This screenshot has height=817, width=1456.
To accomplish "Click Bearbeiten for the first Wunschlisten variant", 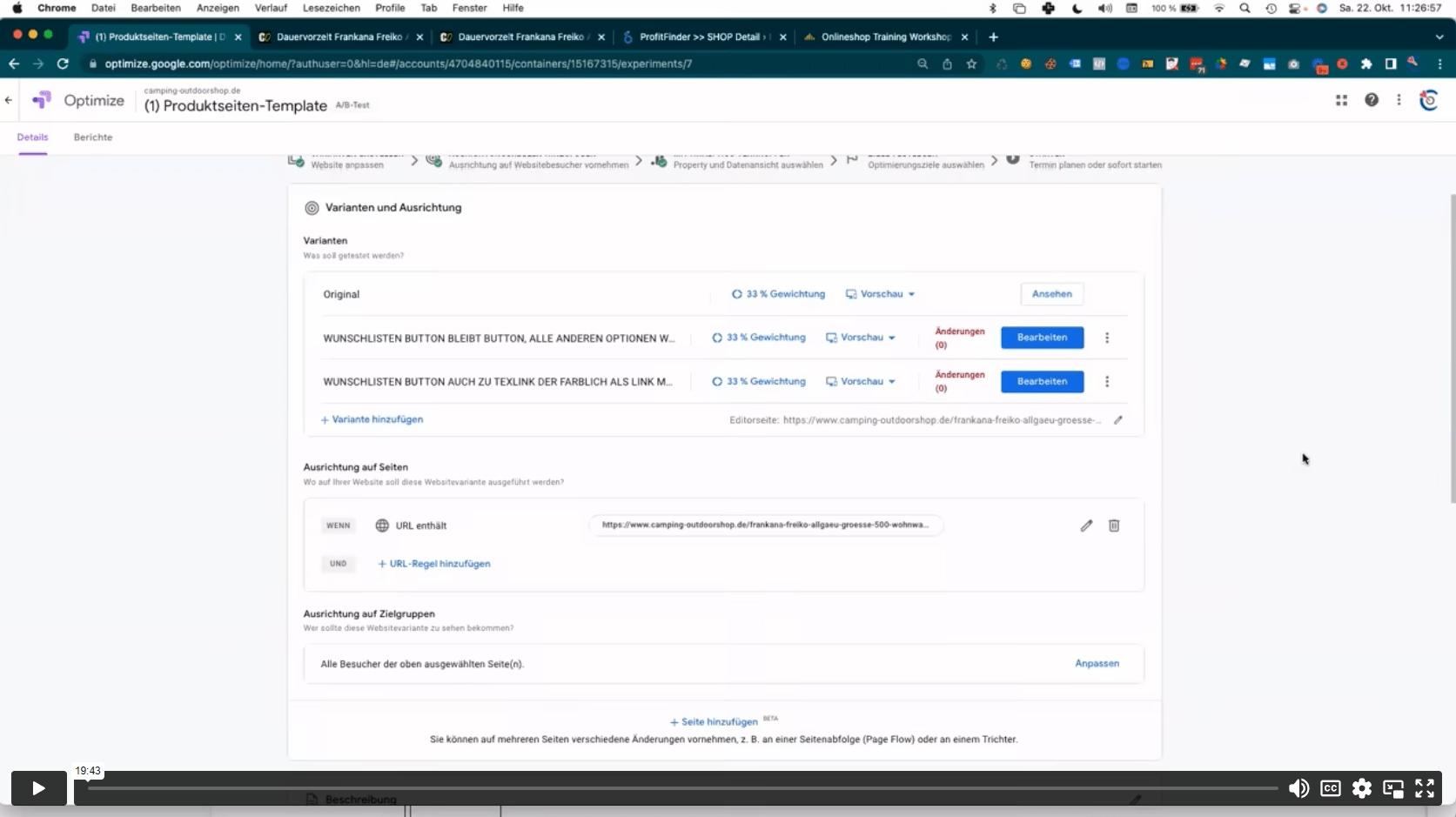I will (1042, 338).
